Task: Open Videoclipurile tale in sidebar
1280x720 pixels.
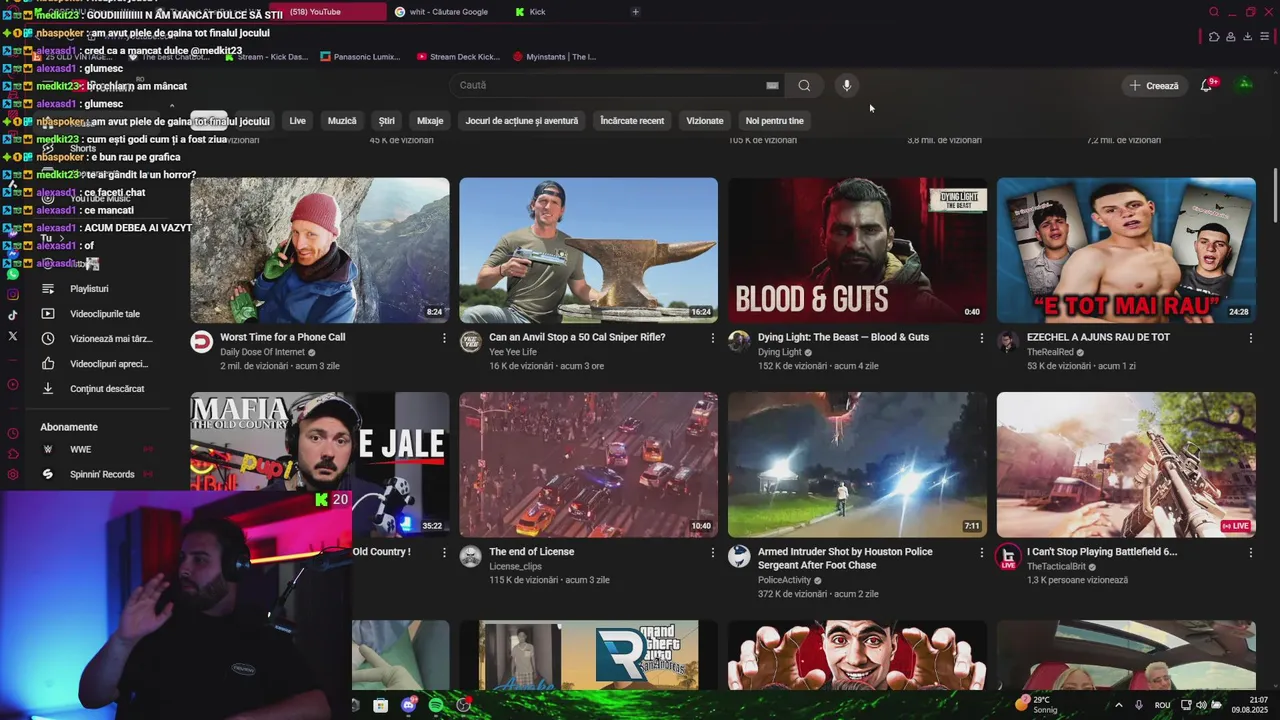Action: point(96,314)
